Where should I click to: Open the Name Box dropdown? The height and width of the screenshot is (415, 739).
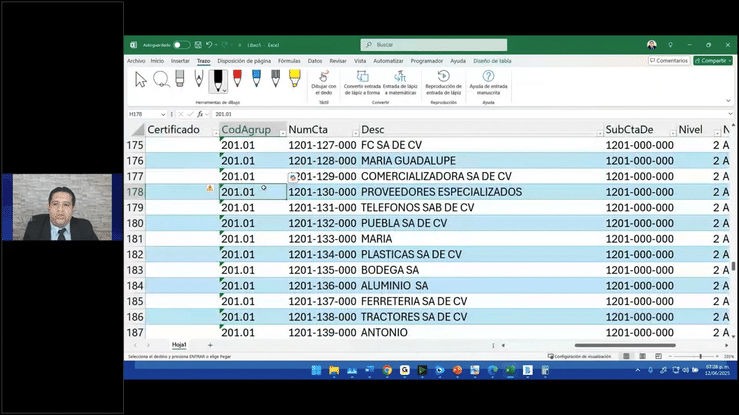tap(163, 114)
